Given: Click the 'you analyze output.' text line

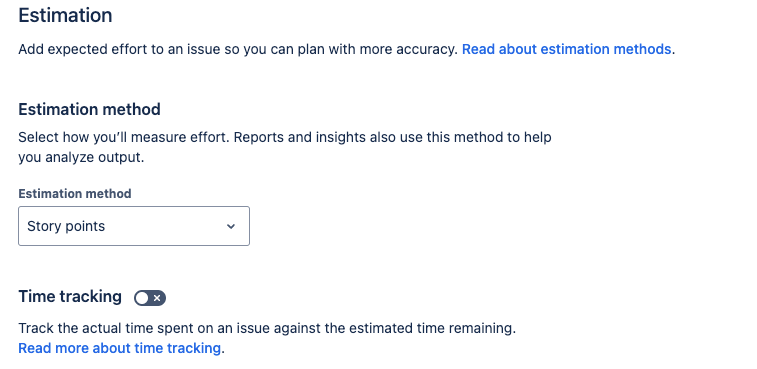Looking at the screenshot, I should click(x=81, y=157).
